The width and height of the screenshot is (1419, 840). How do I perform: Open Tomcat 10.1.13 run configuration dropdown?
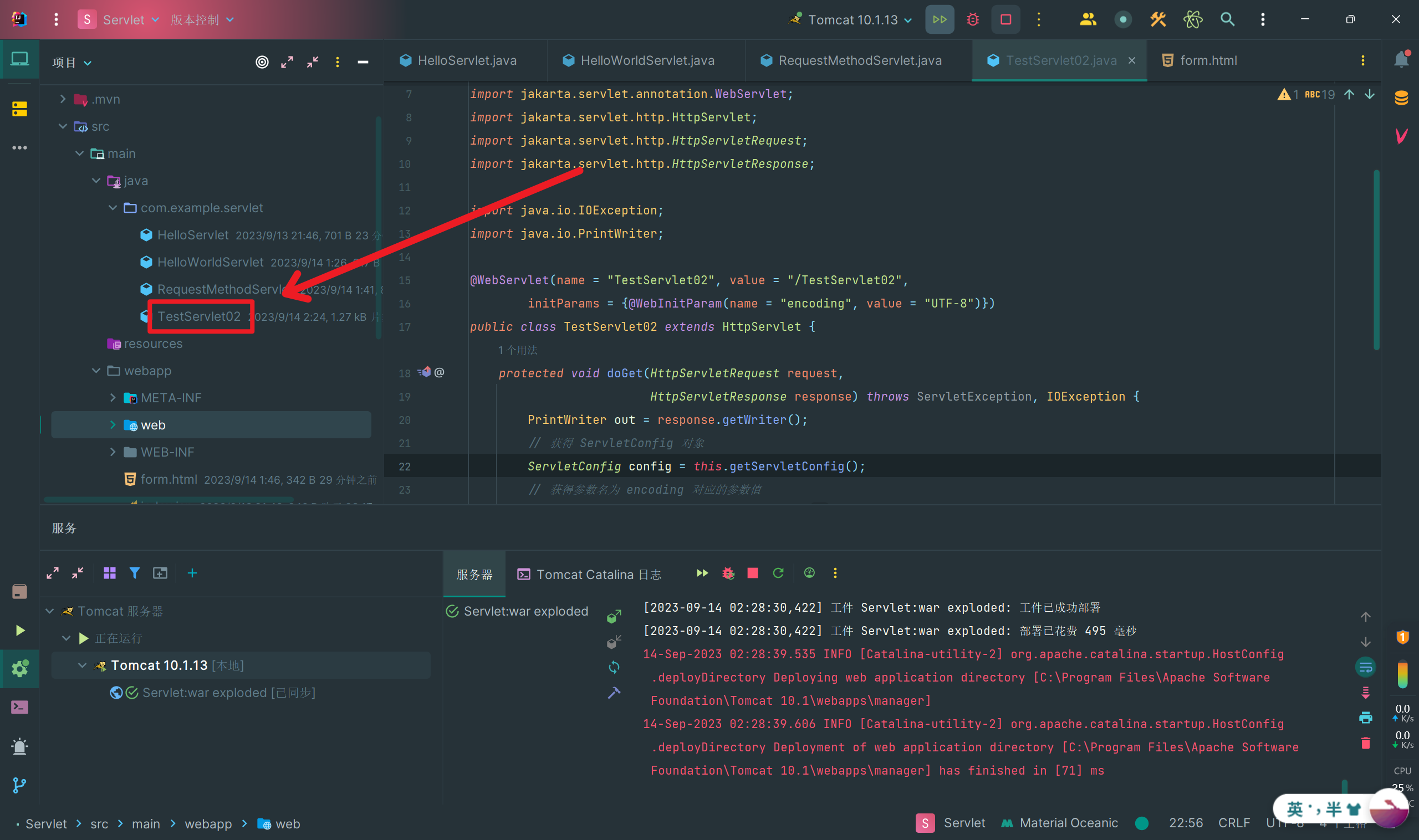pyautogui.click(x=853, y=20)
